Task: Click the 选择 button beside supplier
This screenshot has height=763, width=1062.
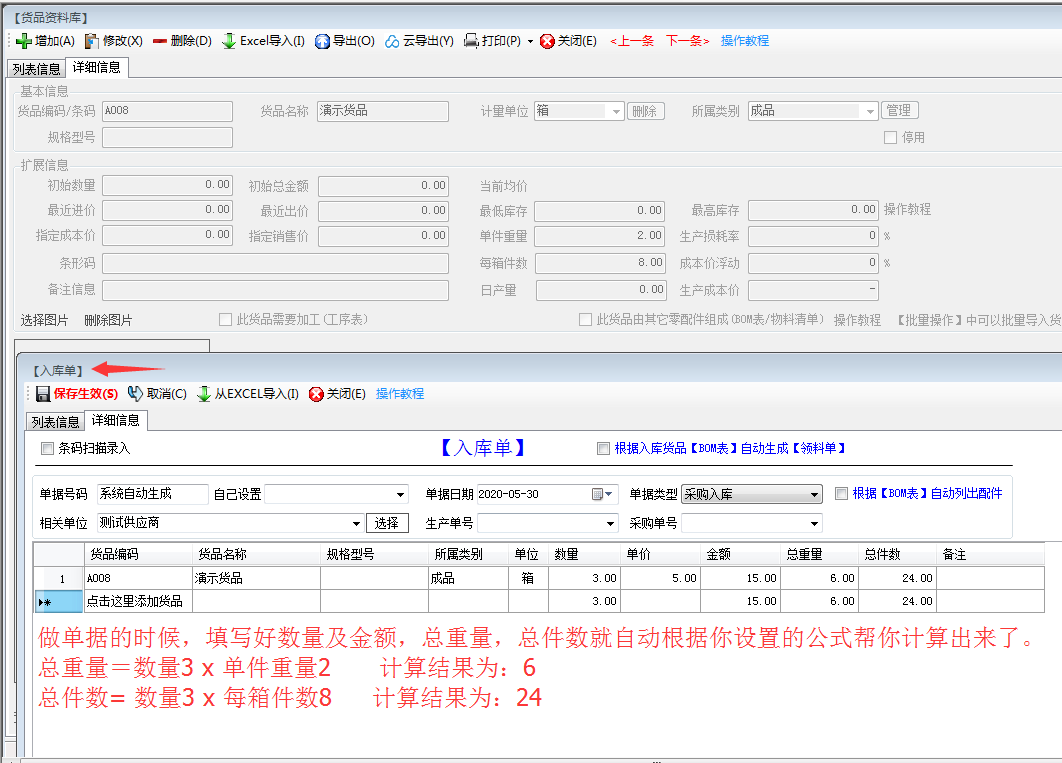Action: tap(387, 523)
